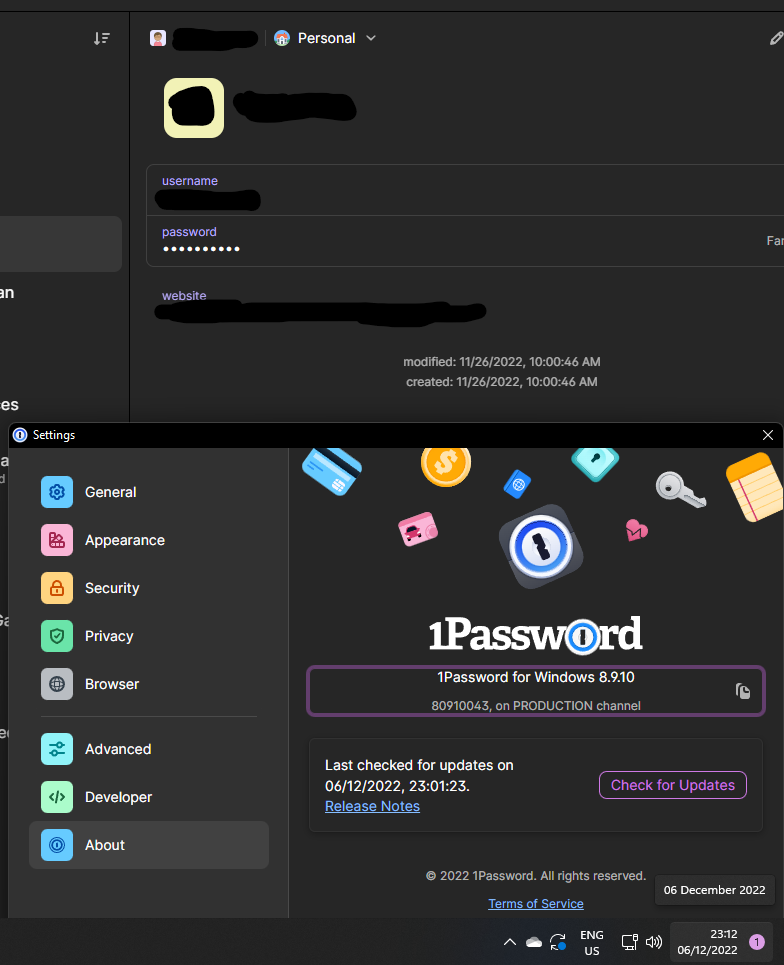Click the created date text

[502, 382]
